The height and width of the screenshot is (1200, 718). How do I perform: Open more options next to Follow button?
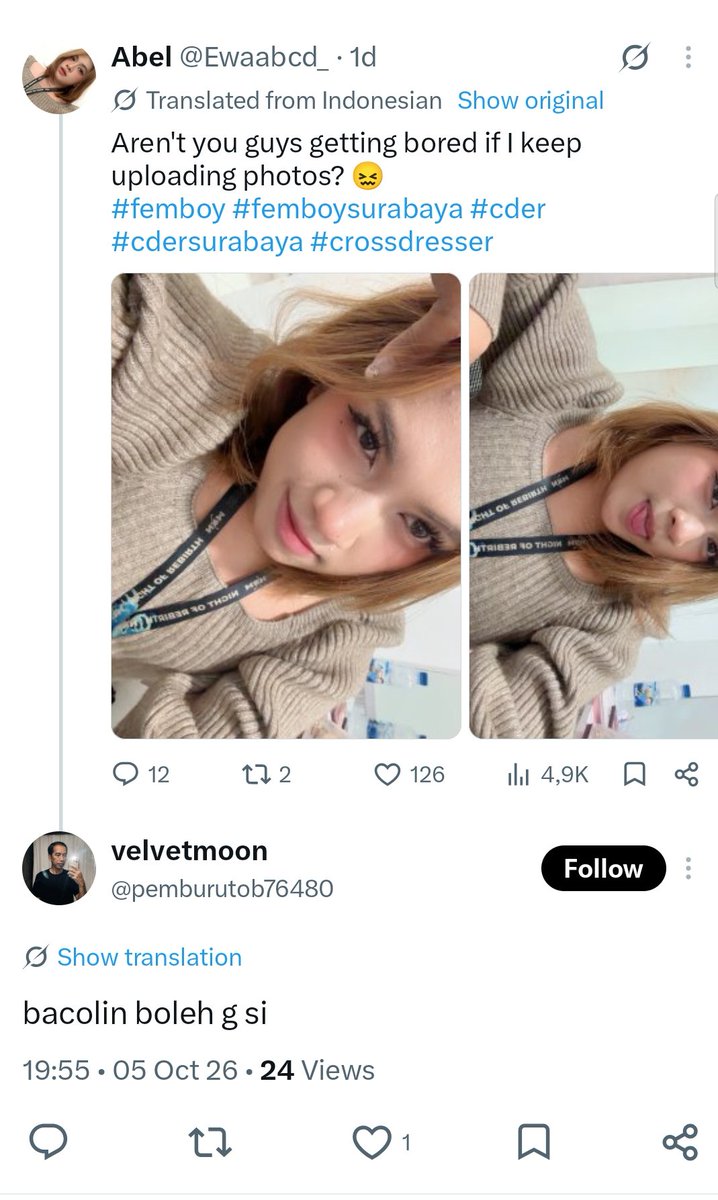(x=688, y=868)
